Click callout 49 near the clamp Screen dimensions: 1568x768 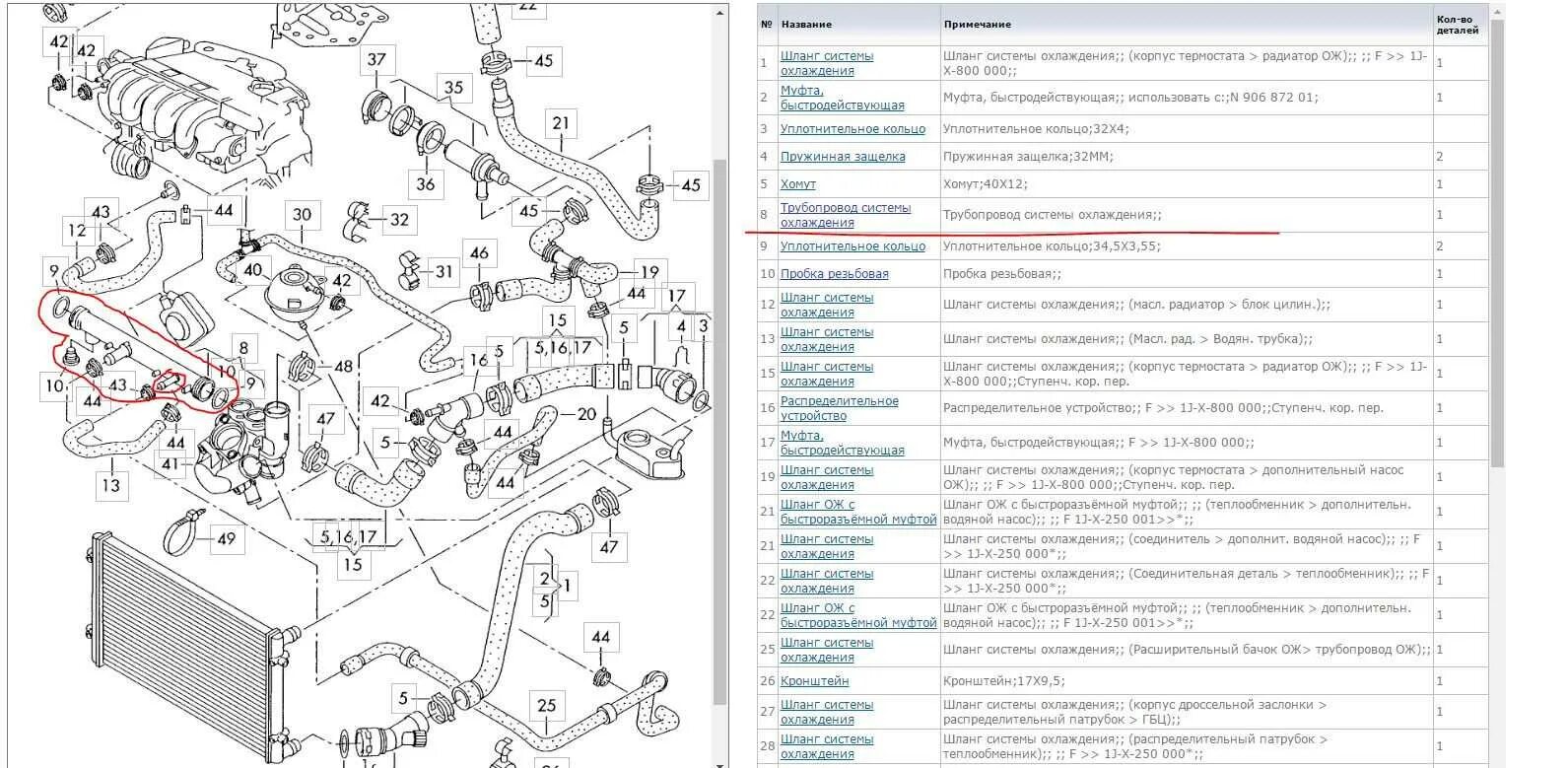[227, 538]
